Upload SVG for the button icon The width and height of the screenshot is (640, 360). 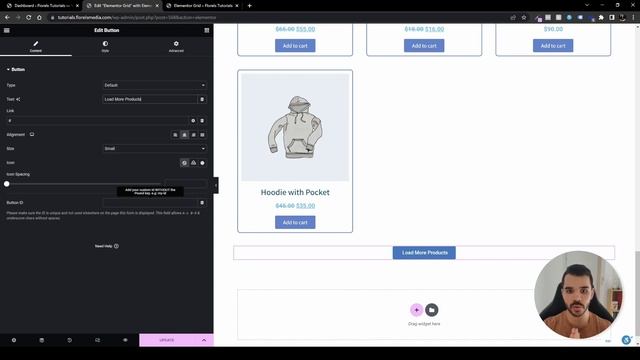click(193, 163)
